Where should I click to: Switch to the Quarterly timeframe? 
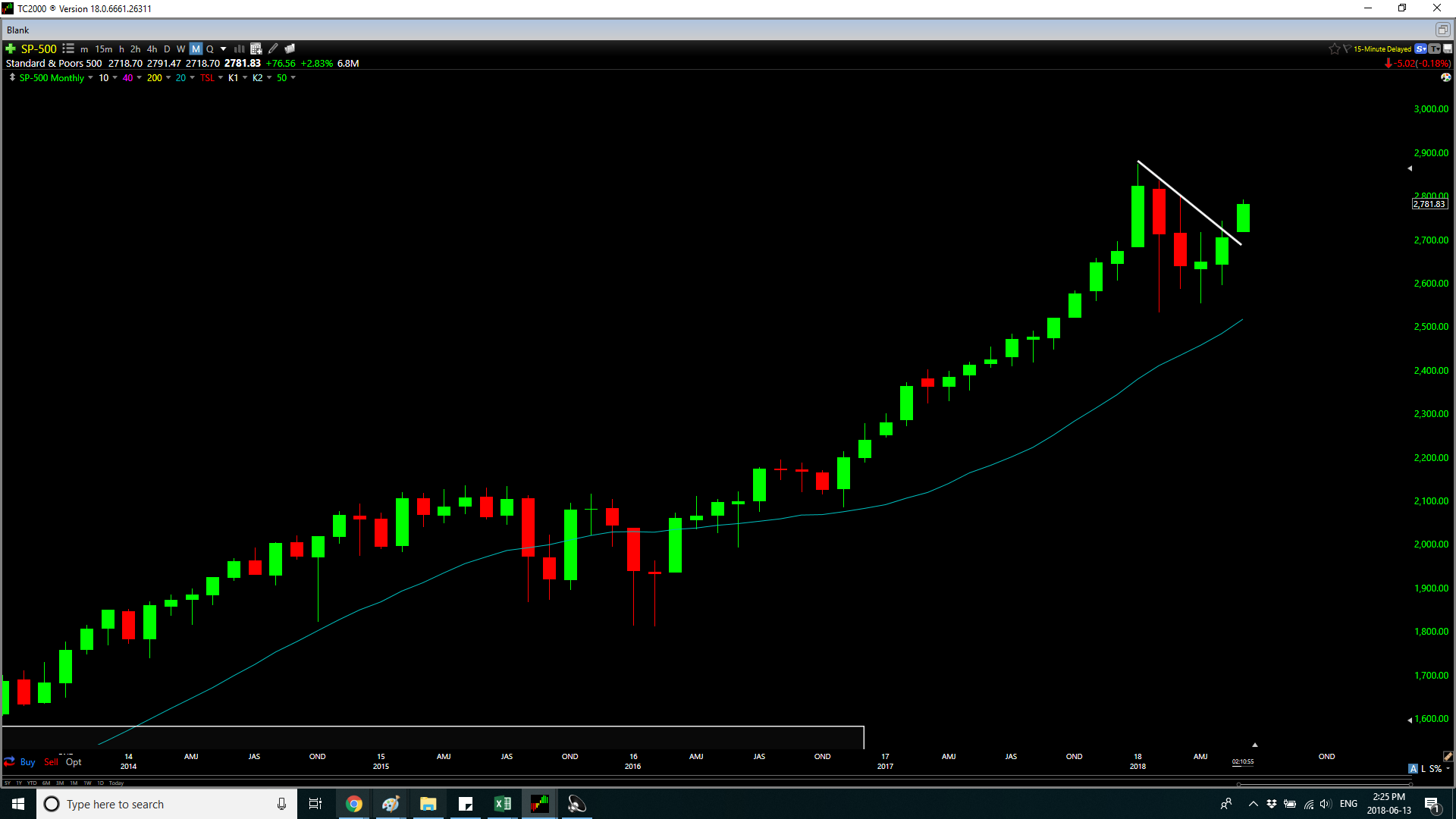pos(210,49)
